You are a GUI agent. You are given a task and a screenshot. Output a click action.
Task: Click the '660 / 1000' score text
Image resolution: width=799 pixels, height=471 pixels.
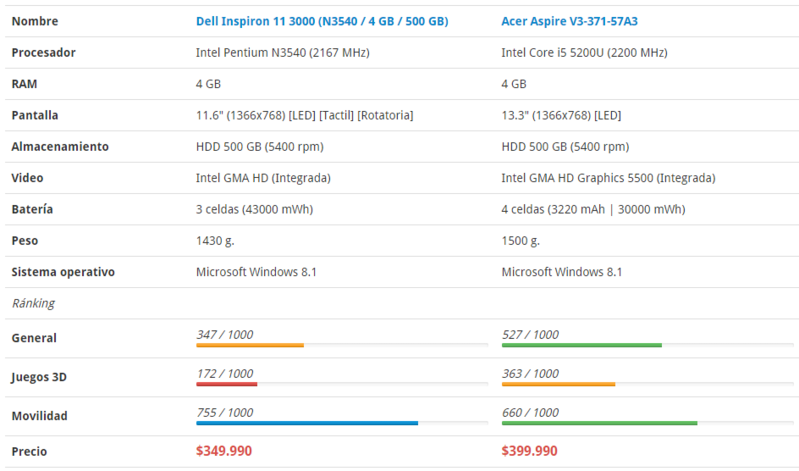(530, 412)
